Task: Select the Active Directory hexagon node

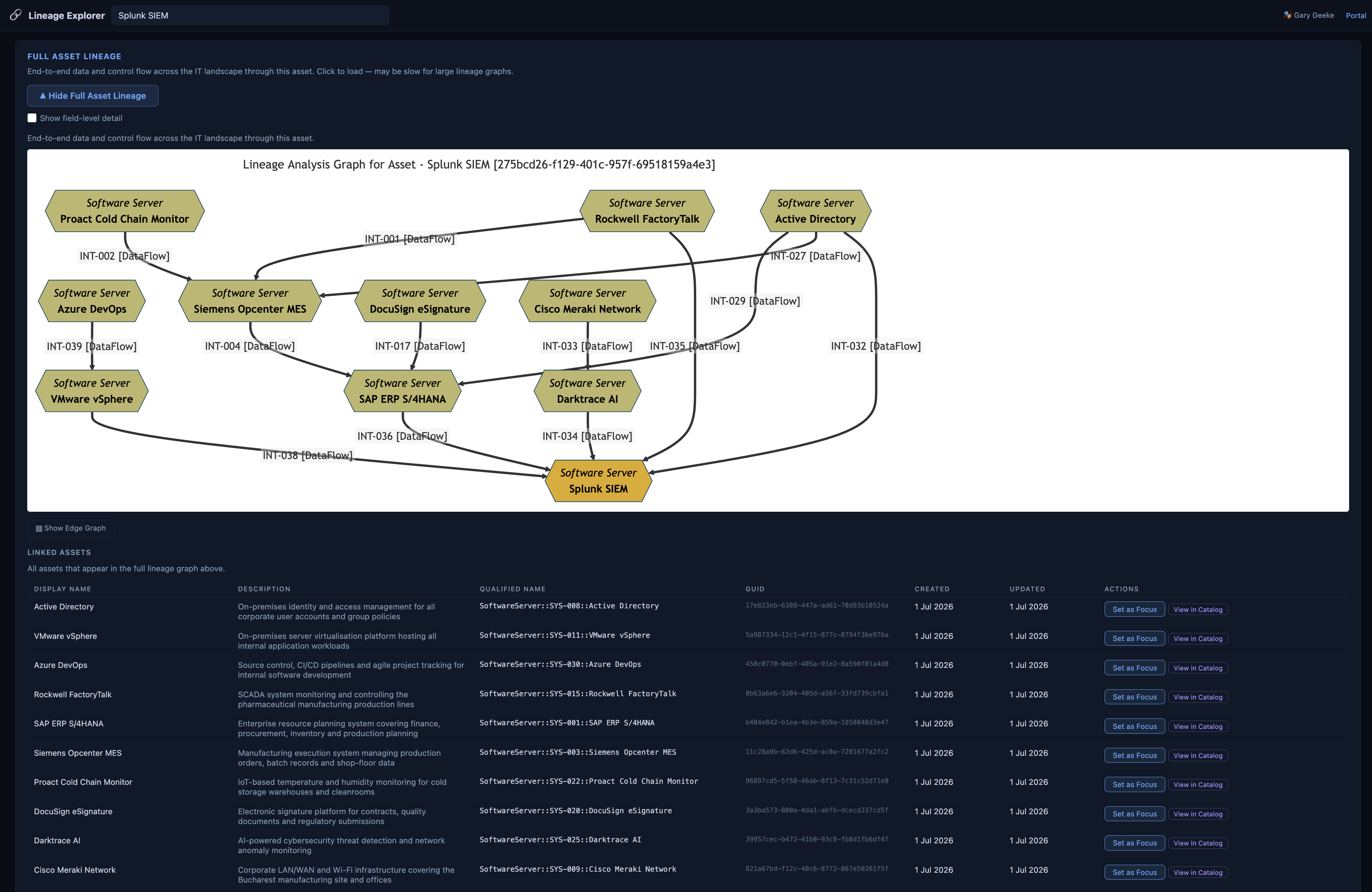Action: (x=815, y=211)
